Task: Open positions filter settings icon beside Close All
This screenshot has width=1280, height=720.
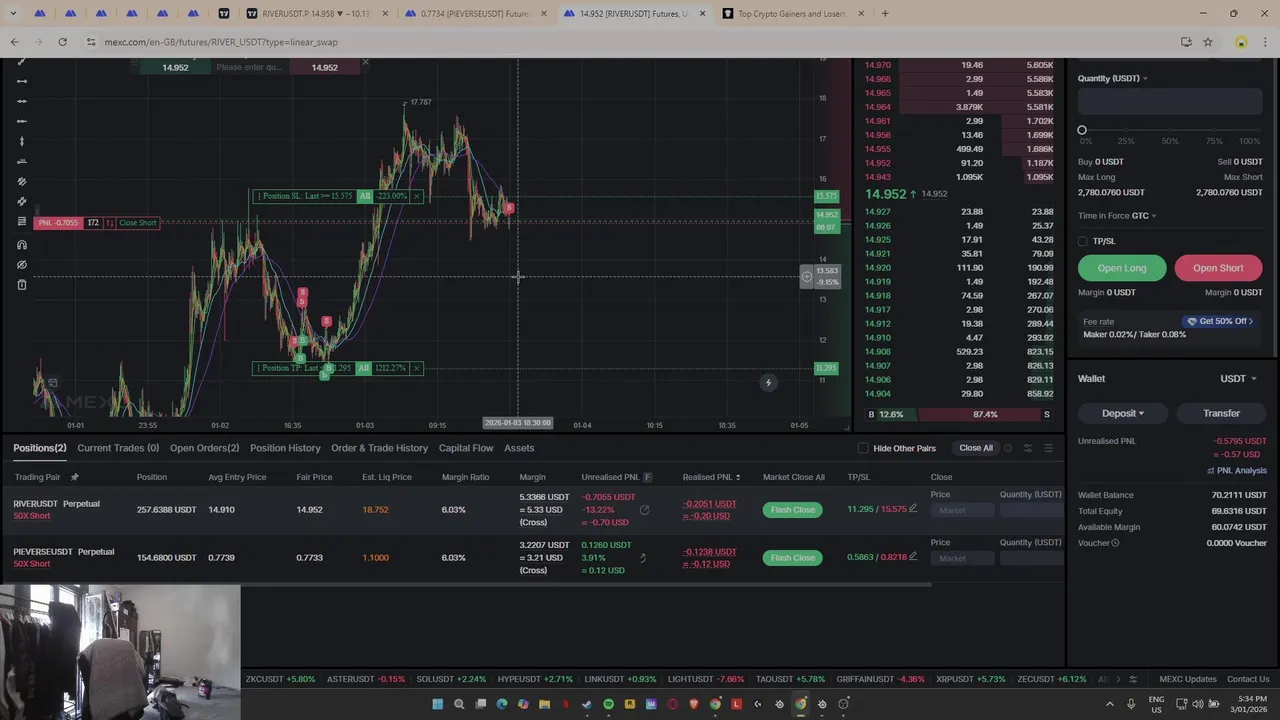Action: tap(1027, 448)
